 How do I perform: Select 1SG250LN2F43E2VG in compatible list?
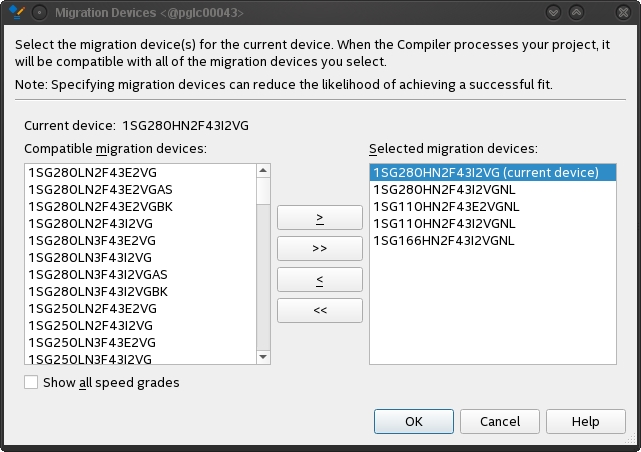[x=92, y=308]
